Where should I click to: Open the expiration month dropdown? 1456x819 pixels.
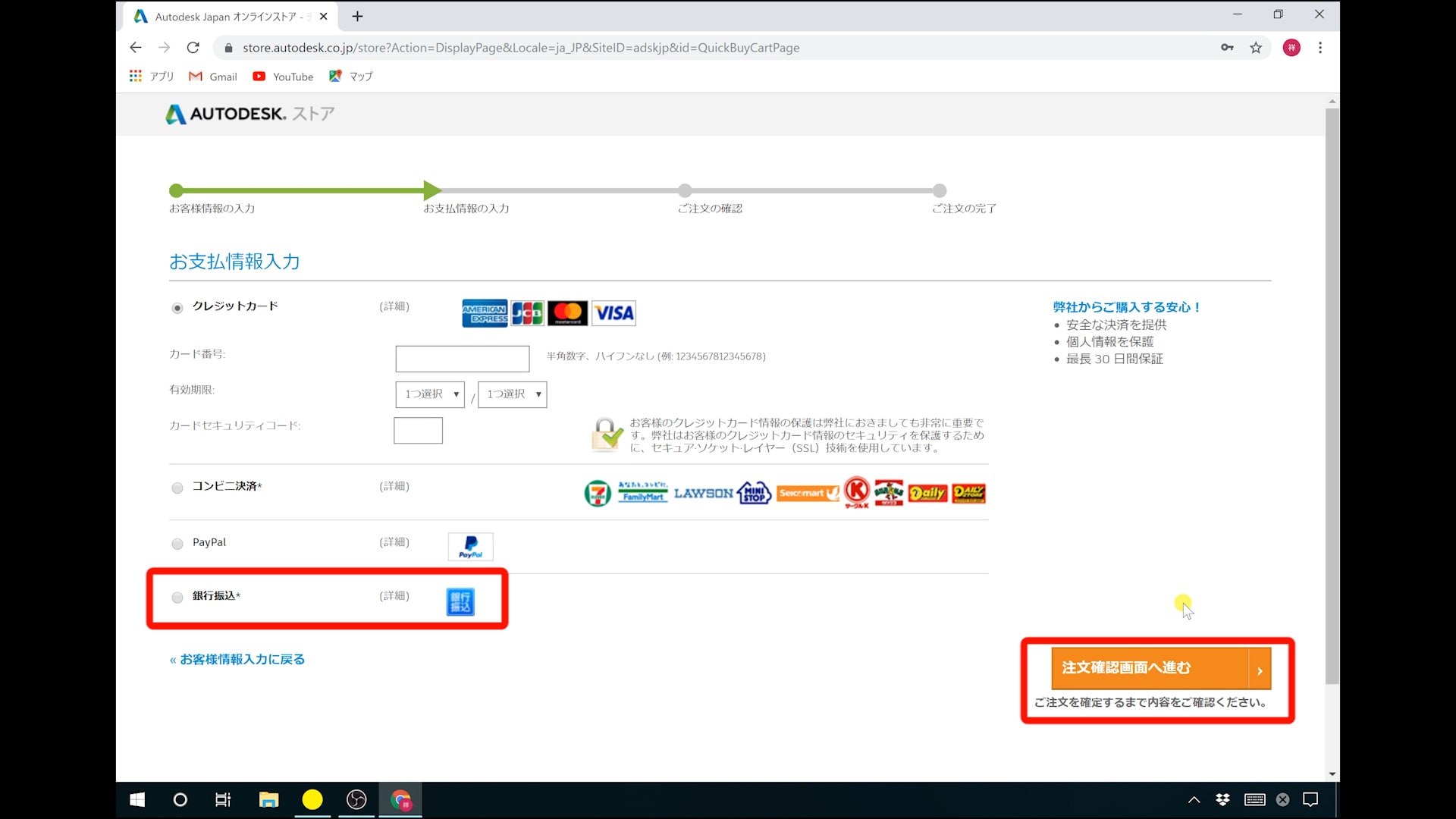(429, 394)
